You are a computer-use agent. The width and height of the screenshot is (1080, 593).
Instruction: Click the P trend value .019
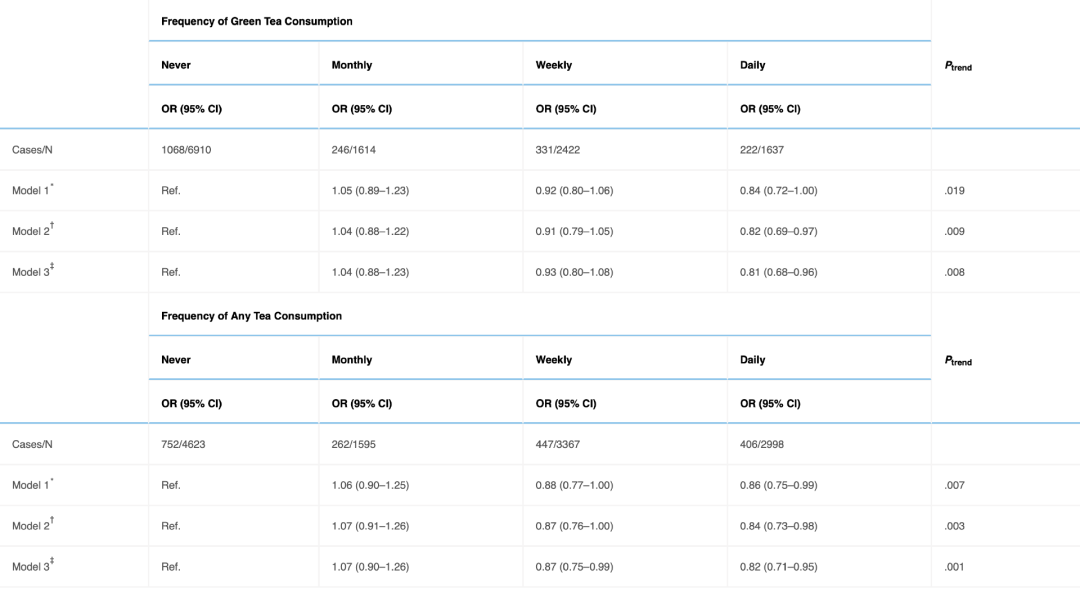954,191
